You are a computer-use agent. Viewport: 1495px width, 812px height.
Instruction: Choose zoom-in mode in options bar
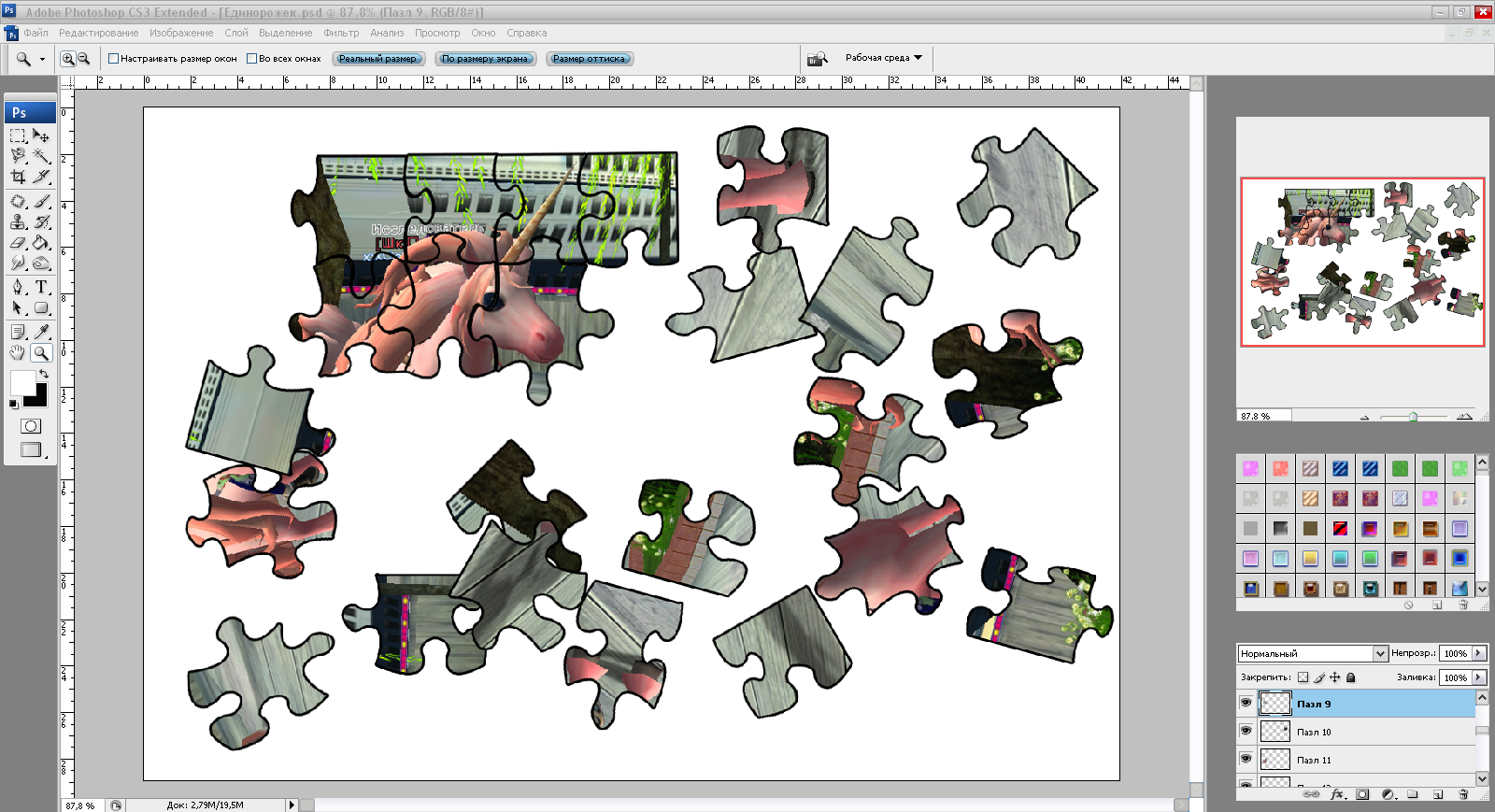coord(68,58)
